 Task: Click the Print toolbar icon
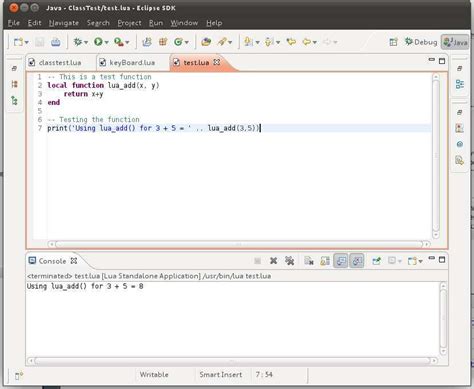(56, 42)
